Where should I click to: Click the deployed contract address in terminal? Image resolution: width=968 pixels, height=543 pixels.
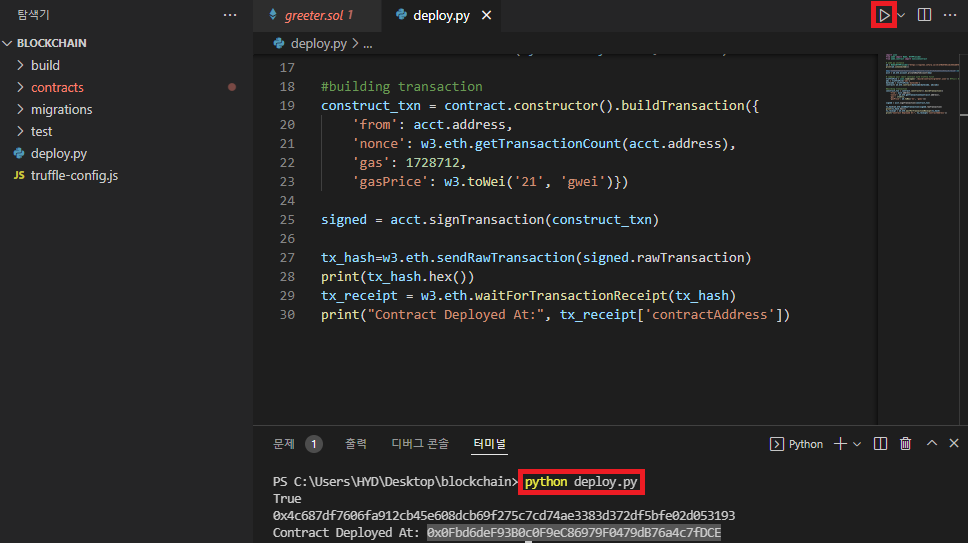pos(574,533)
